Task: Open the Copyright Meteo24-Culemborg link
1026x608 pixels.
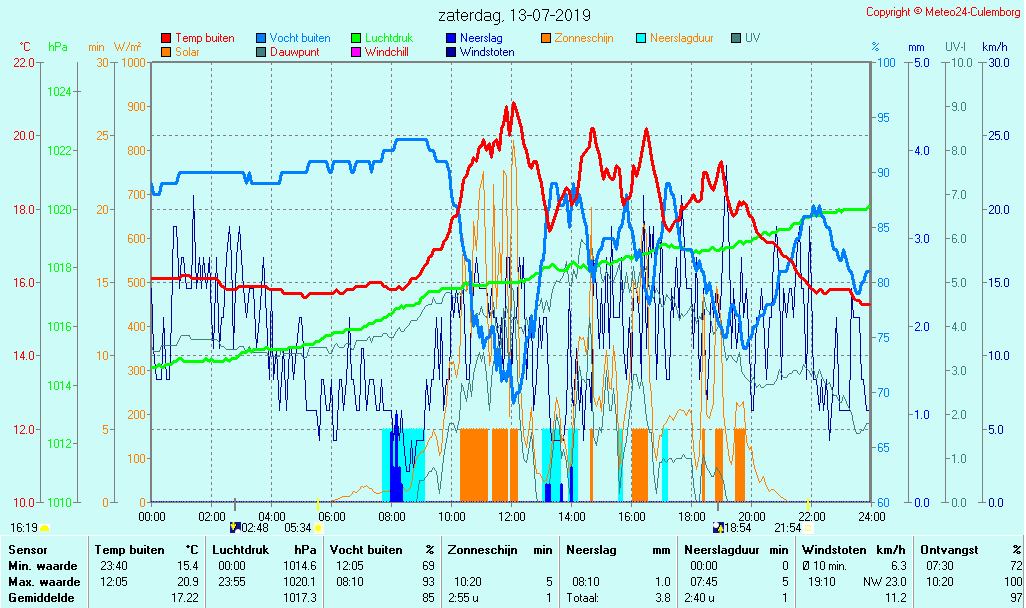Action: click(x=943, y=12)
